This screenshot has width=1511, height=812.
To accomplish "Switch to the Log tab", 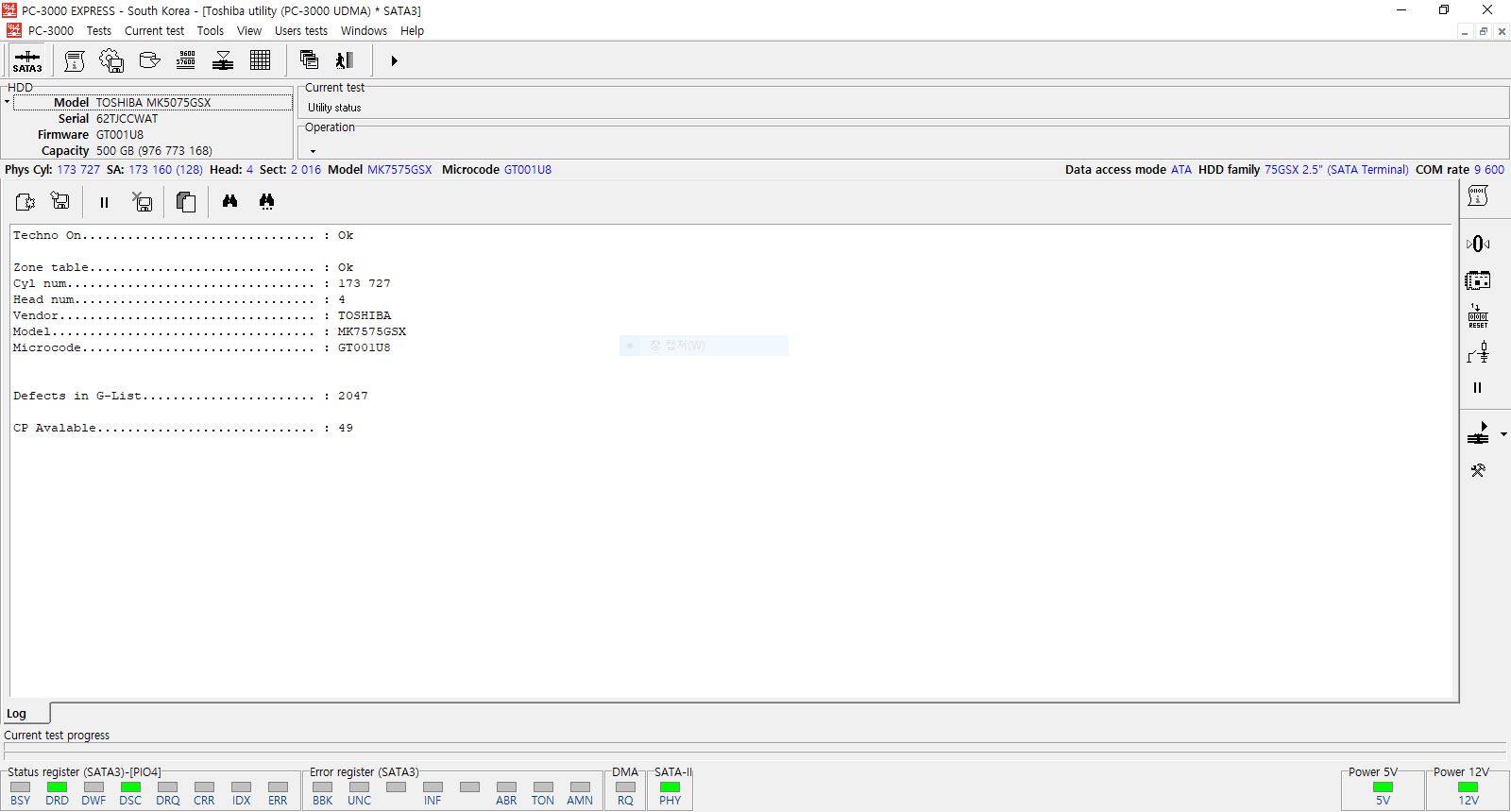I will coord(17,714).
